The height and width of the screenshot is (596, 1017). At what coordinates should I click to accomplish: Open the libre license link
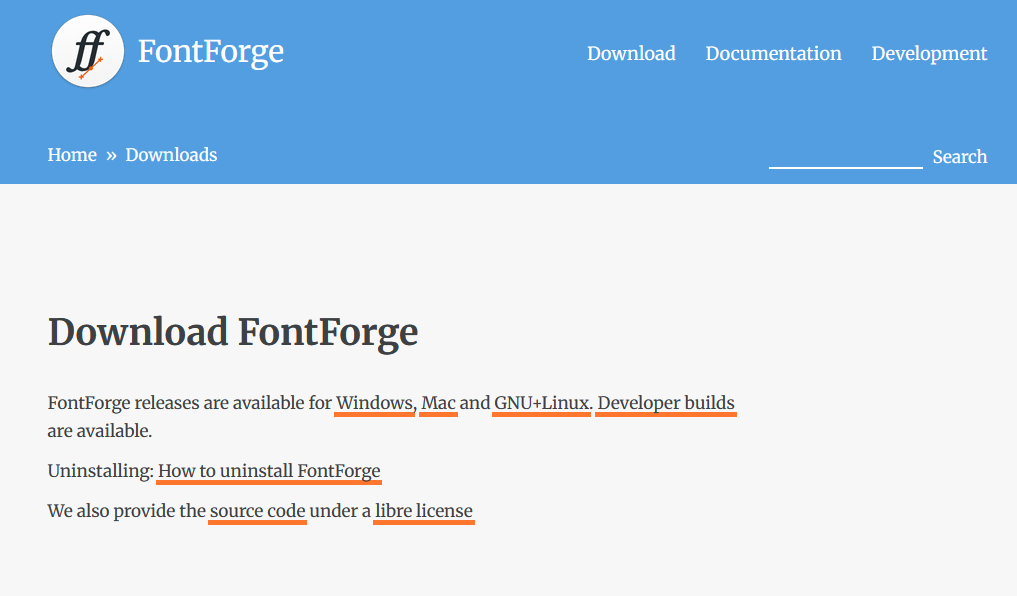[x=423, y=511]
